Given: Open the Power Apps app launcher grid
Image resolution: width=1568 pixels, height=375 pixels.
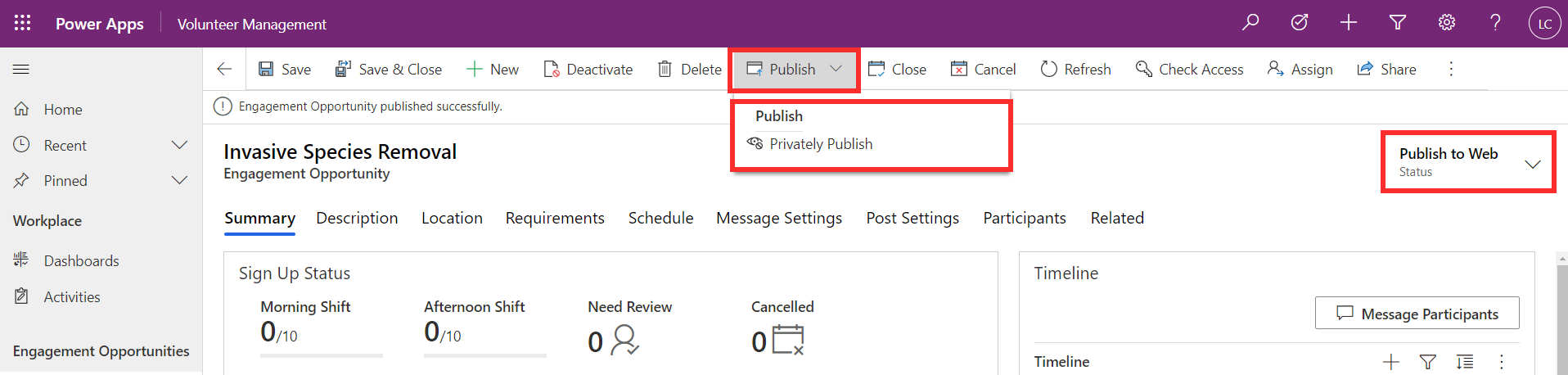Looking at the screenshot, I should (x=22, y=23).
